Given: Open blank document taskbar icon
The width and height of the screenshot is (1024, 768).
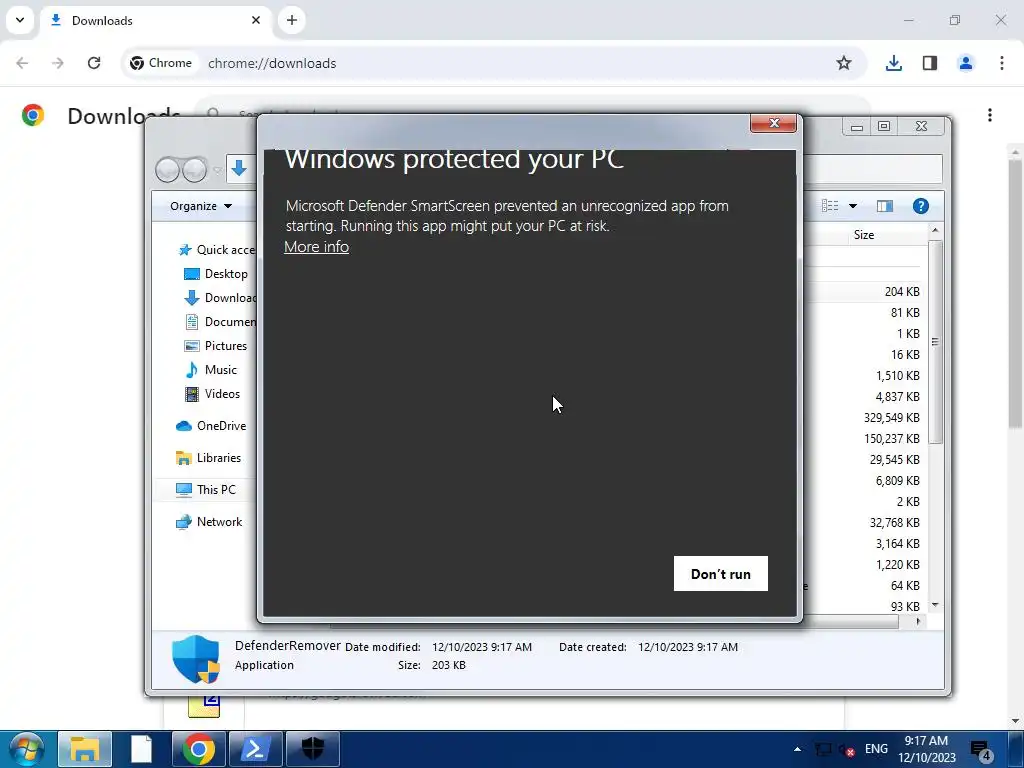Looking at the screenshot, I should click(141, 749).
